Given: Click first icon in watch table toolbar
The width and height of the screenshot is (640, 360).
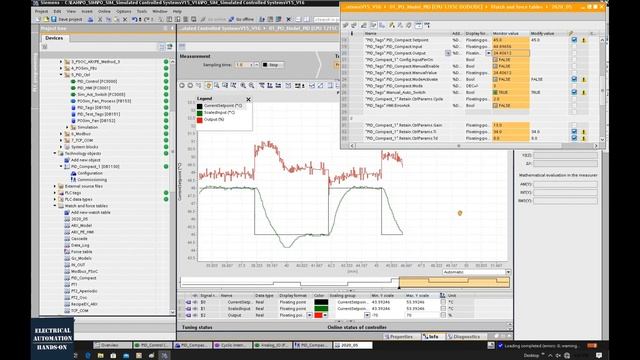Looking at the screenshot, I should tap(345, 25).
